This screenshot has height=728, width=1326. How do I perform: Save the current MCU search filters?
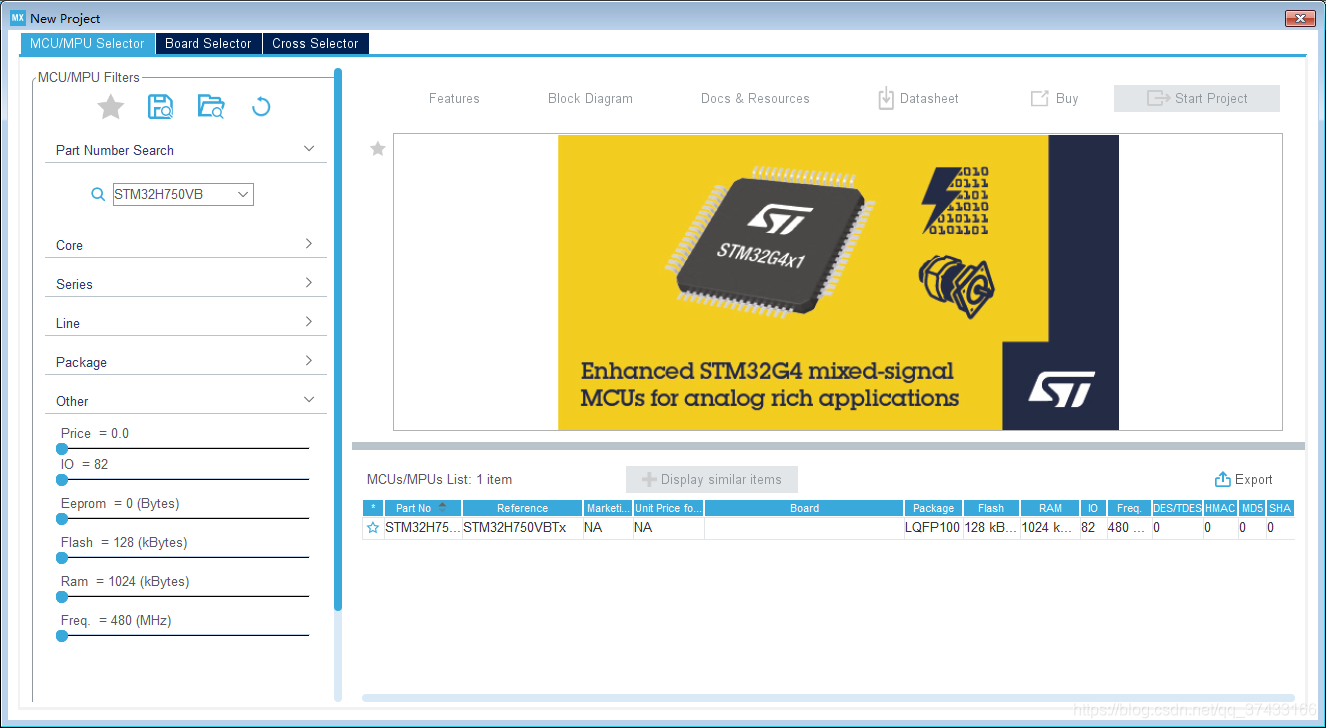[x=160, y=106]
